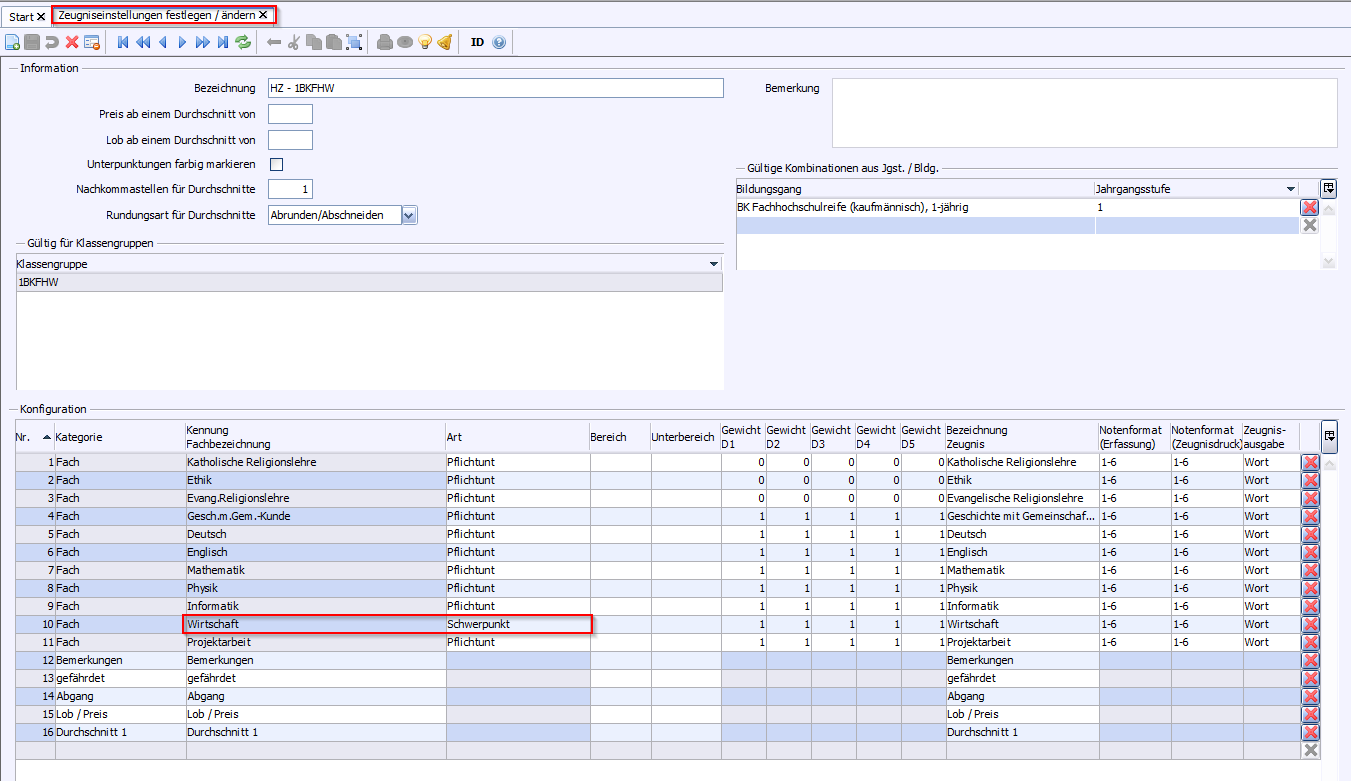Jump to the first record

123,42
